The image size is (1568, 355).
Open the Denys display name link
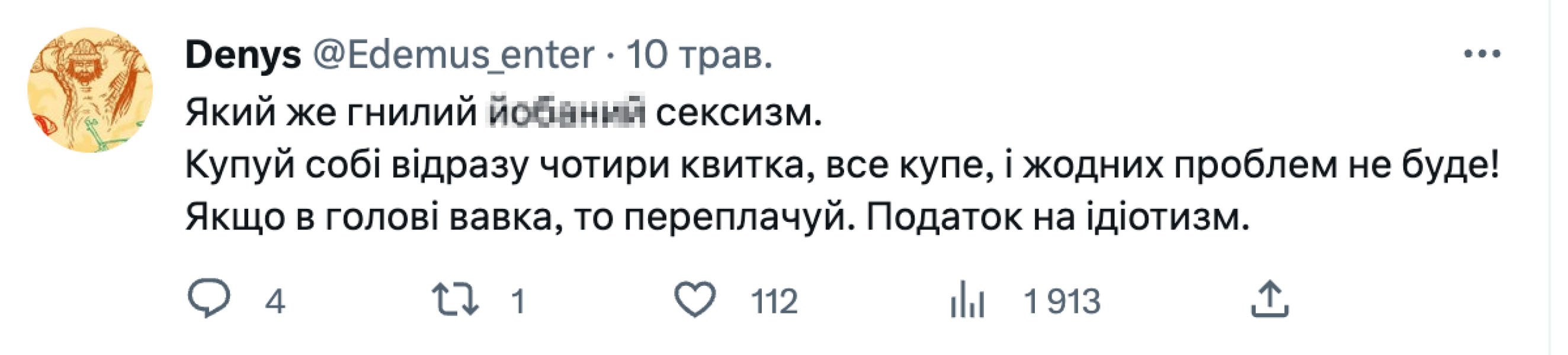(243, 55)
